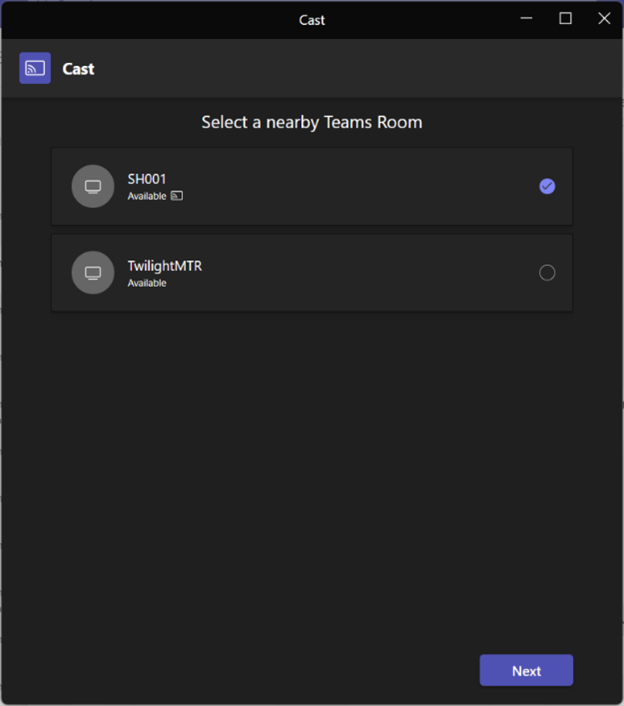This screenshot has height=706, width=624.
Task: Click the 'Select a nearby Teams Room' heading
Action: coord(312,122)
